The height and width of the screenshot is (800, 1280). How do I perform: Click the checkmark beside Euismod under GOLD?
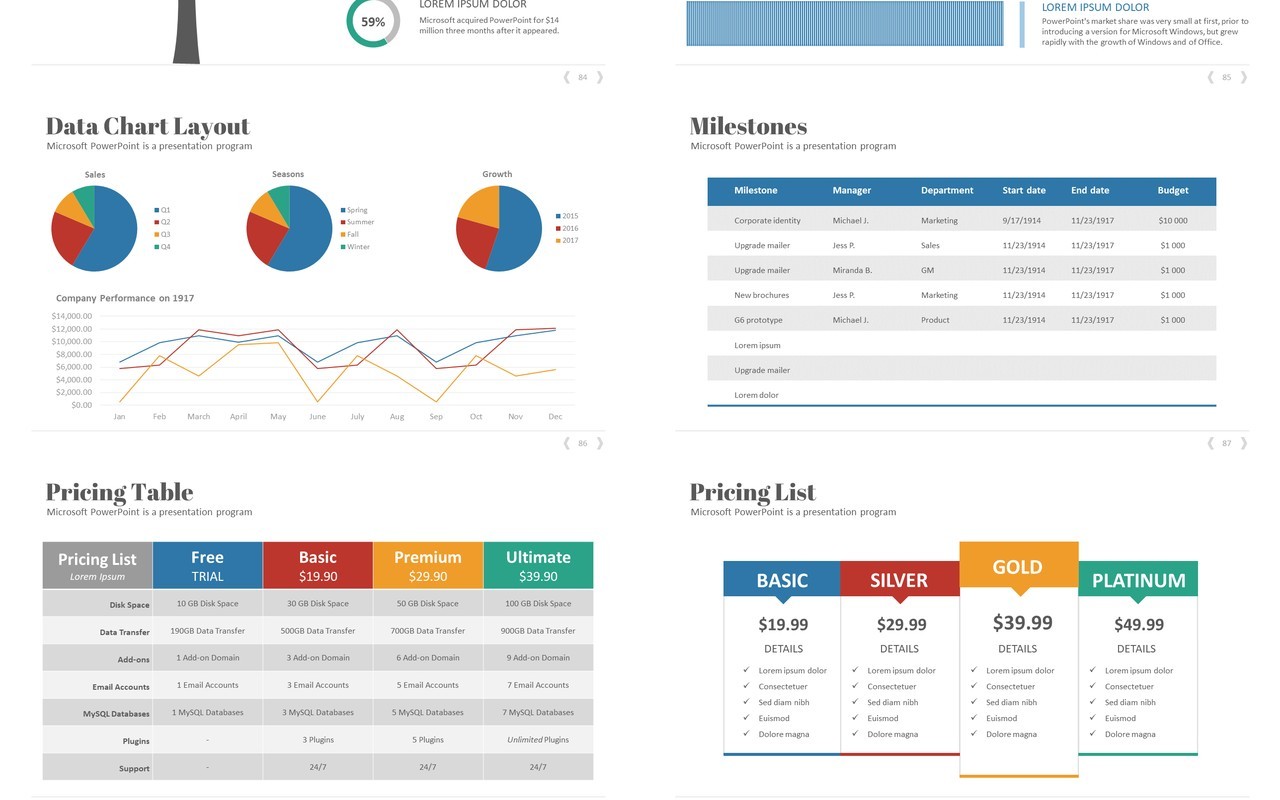point(974,718)
